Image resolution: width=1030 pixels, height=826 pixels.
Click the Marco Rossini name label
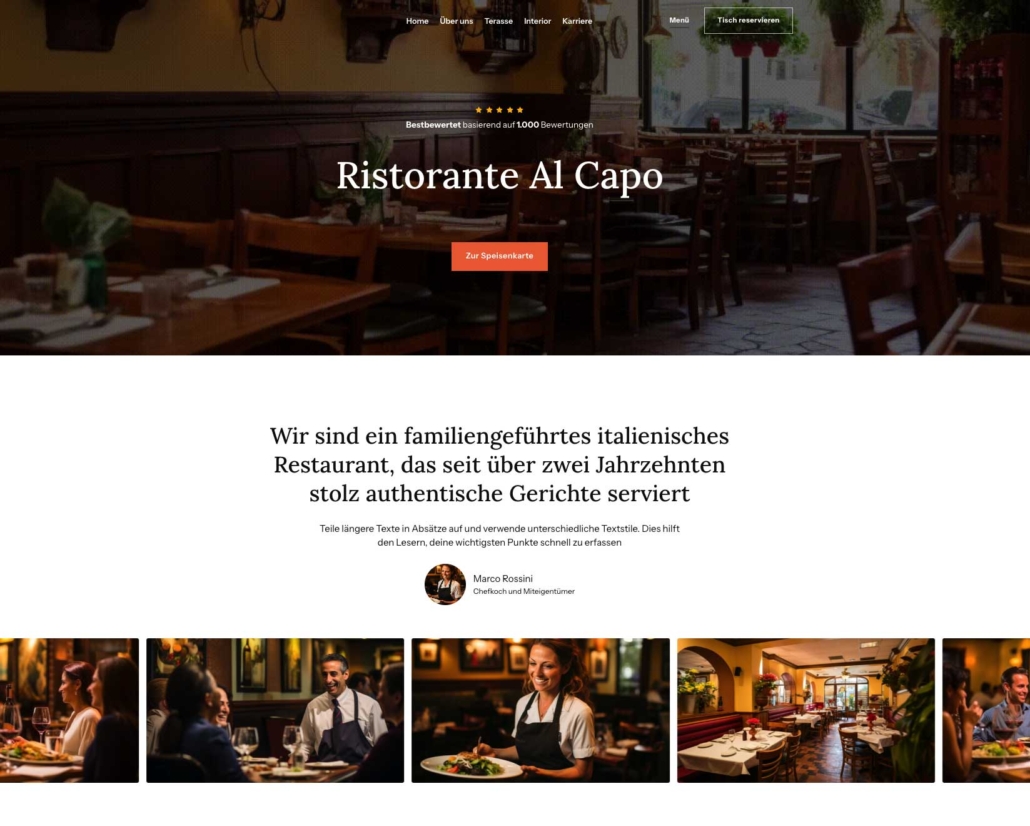tap(503, 579)
